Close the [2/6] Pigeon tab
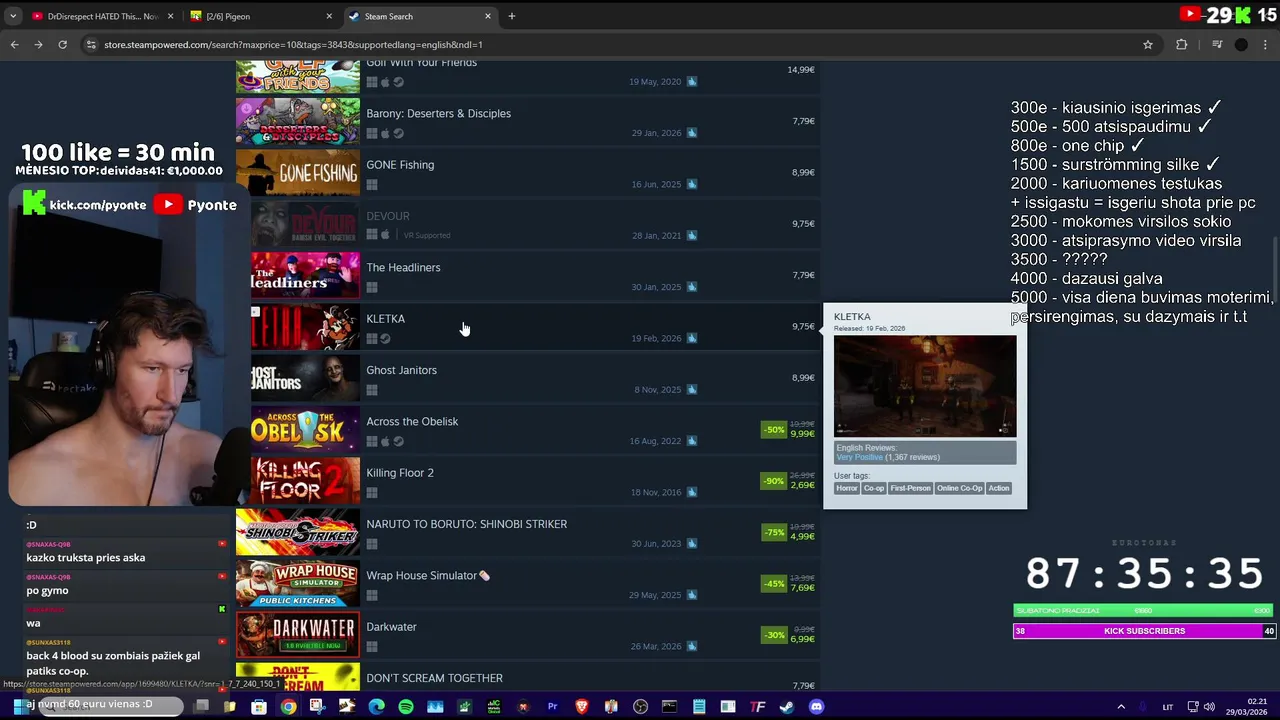The height and width of the screenshot is (720, 1280). click(x=329, y=16)
